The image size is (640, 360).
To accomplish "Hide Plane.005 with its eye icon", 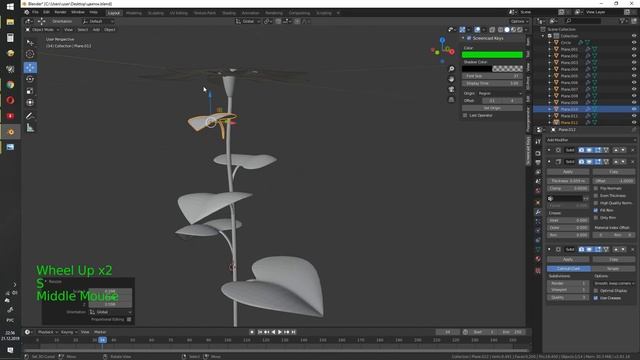I will coord(634,76).
